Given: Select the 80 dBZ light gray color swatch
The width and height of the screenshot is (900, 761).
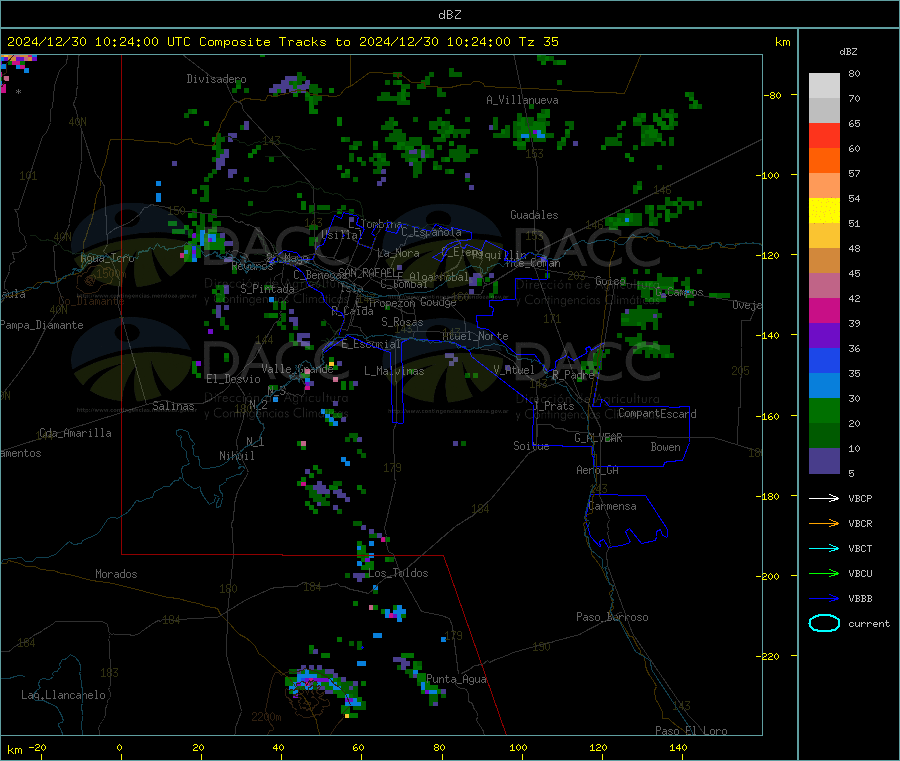Looking at the screenshot, I should click(x=824, y=86).
